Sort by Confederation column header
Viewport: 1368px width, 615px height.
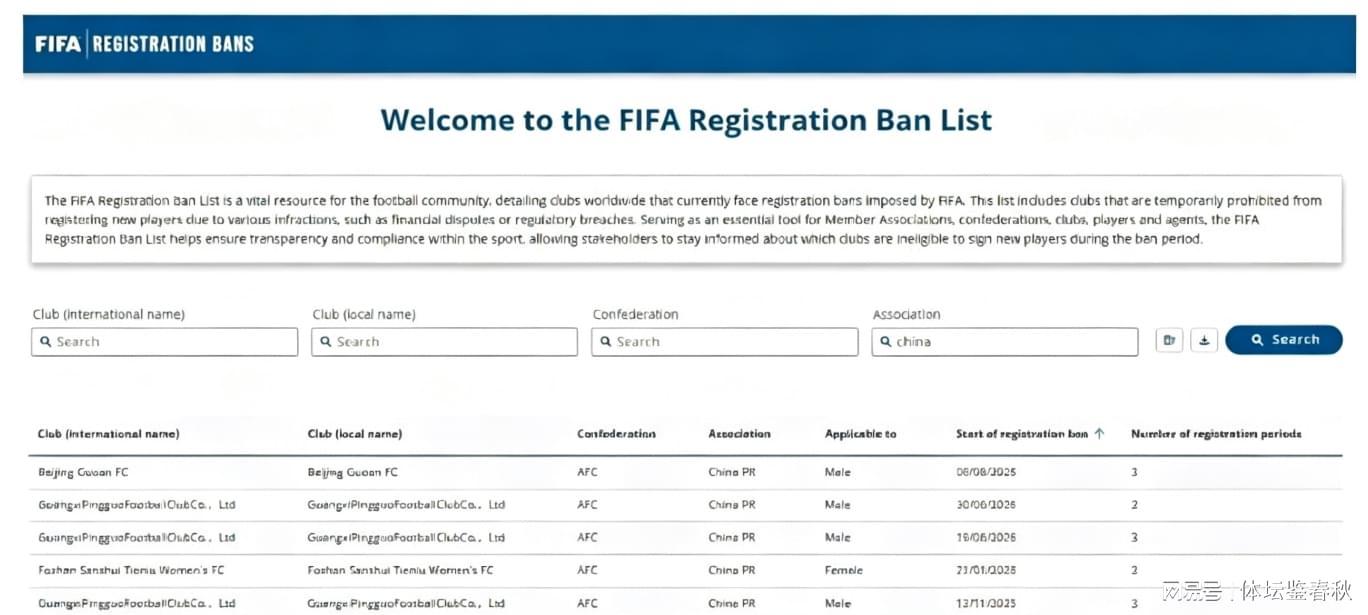point(616,434)
